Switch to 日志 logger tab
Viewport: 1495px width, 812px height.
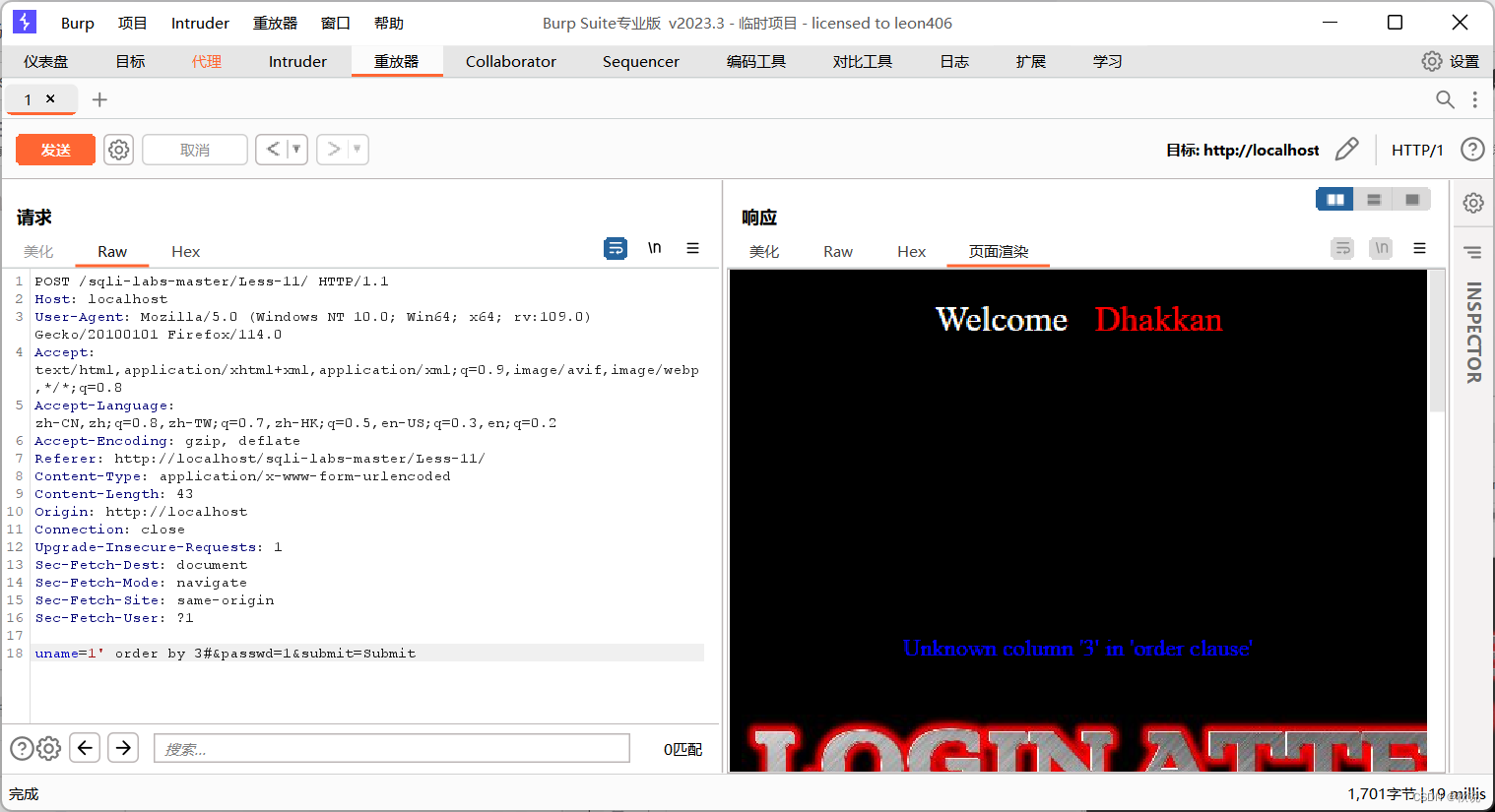(954, 61)
